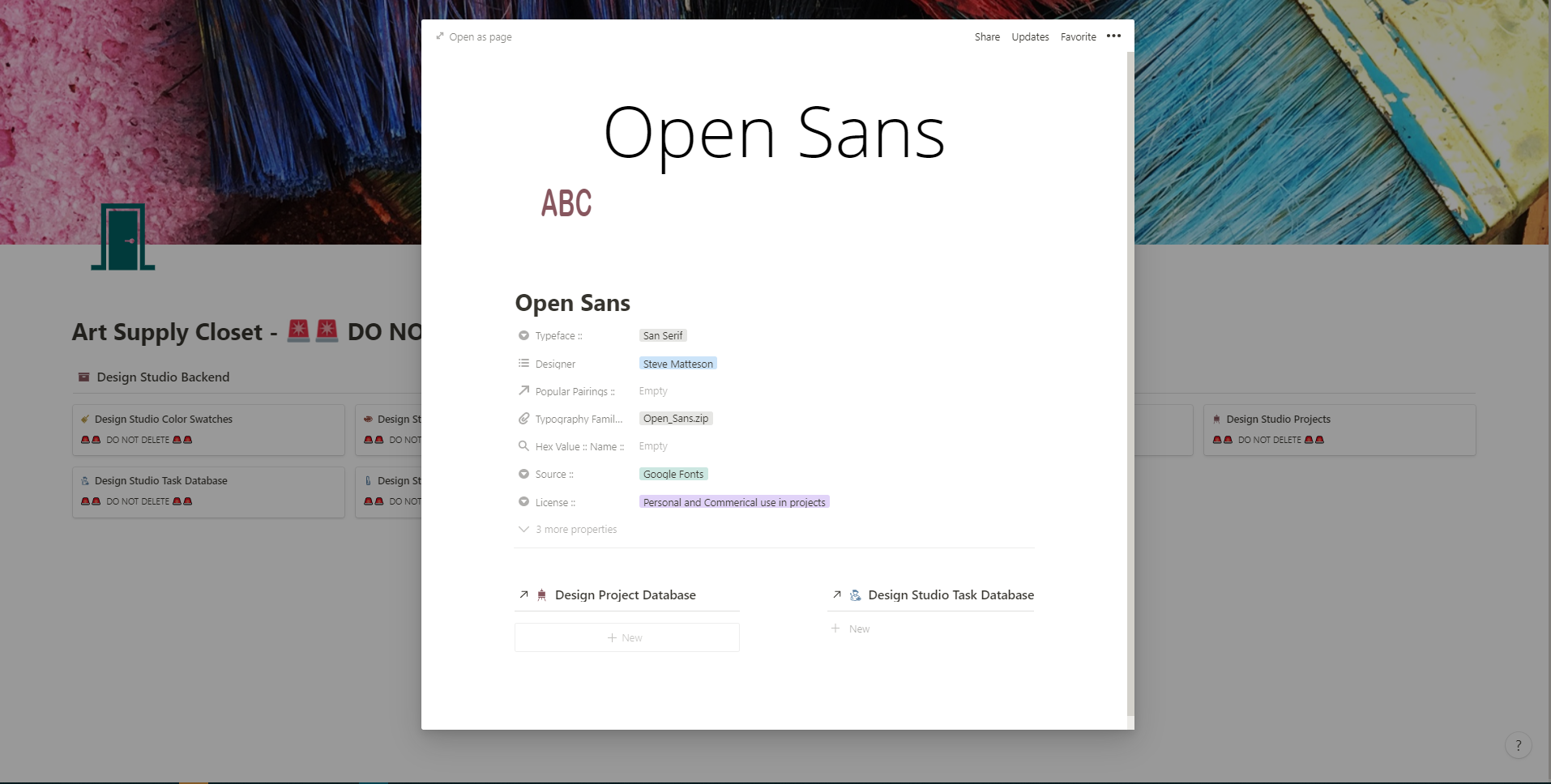Open the Designer property menu
The height and width of the screenshot is (784, 1551).
click(x=555, y=364)
